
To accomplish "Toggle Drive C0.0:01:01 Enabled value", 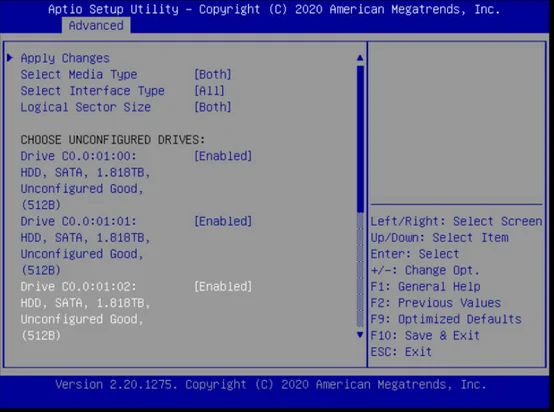I will coord(223,221).
